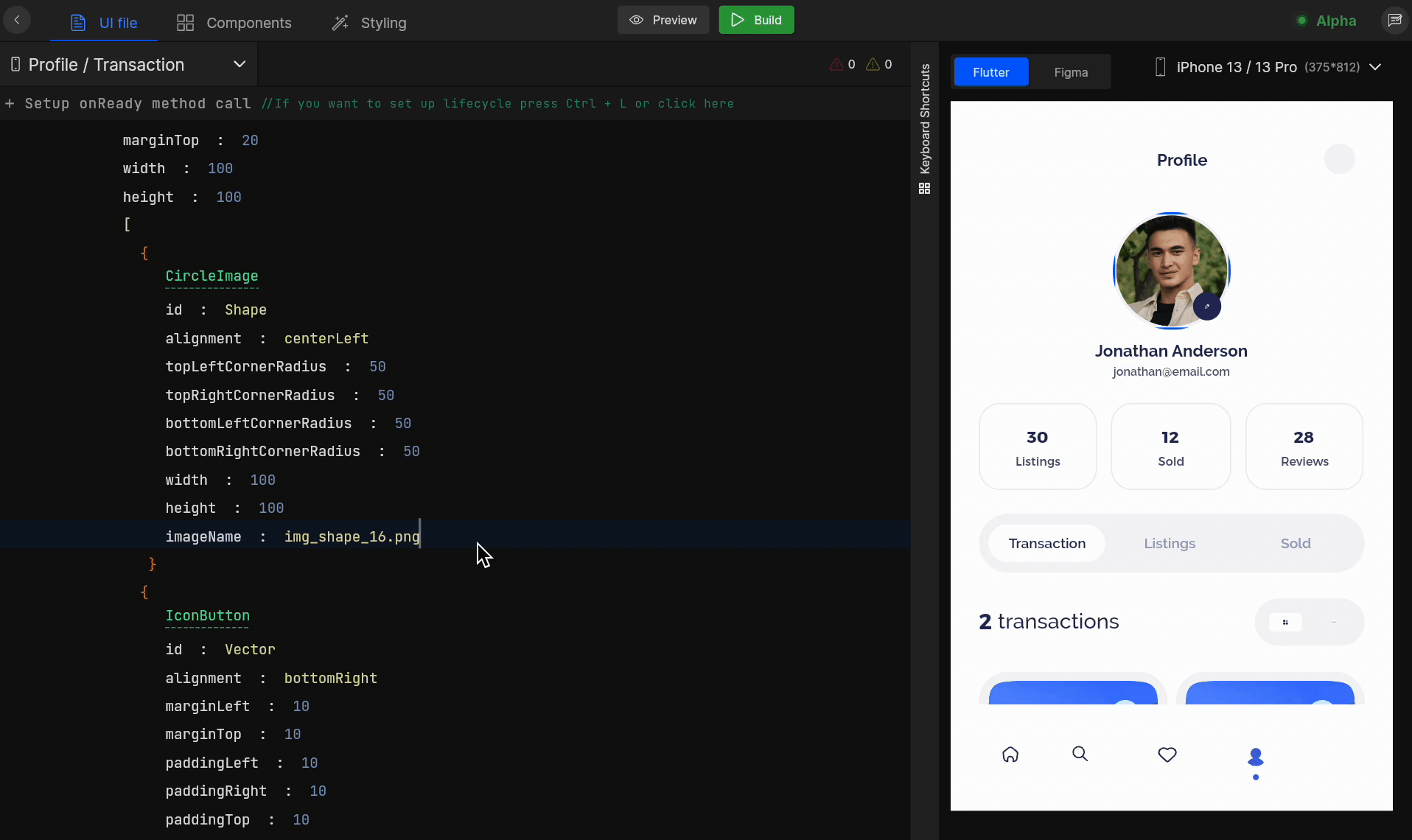The width and height of the screenshot is (1412, 840).
Task: Click the Preview button
Action: (663, 20)
